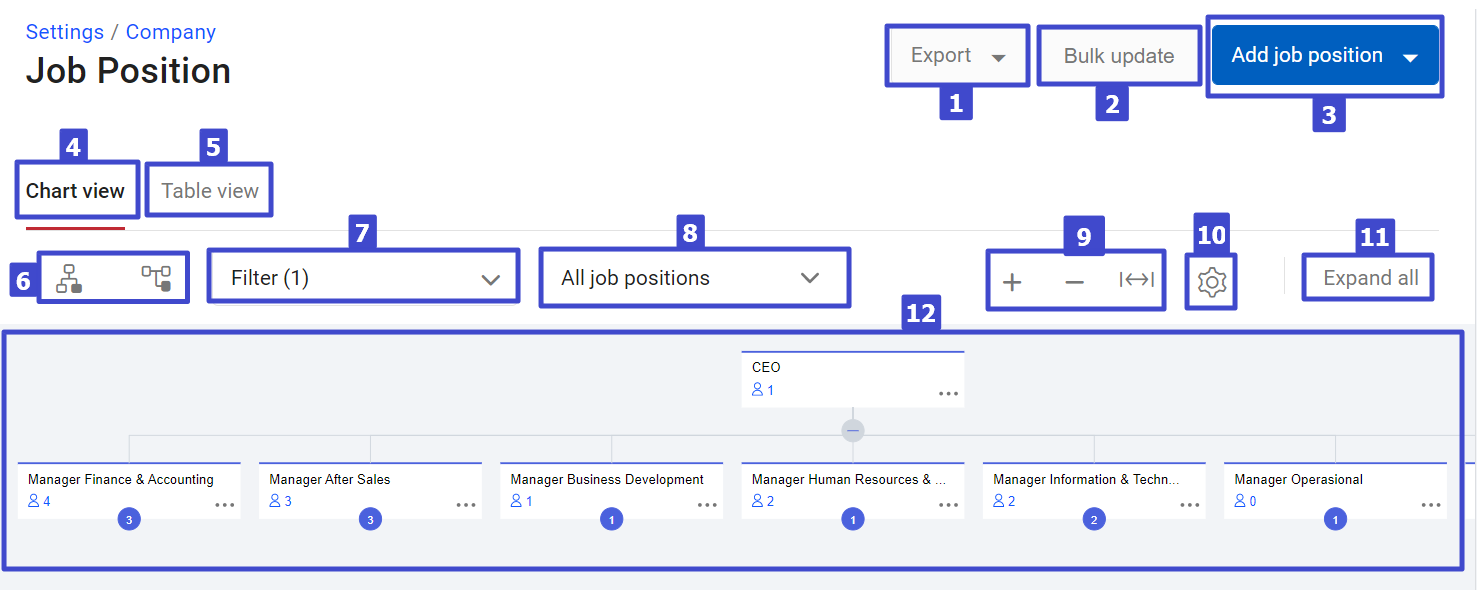Open the Export dropdown
Screen dimensions: 1477x590
coord(957,56)
